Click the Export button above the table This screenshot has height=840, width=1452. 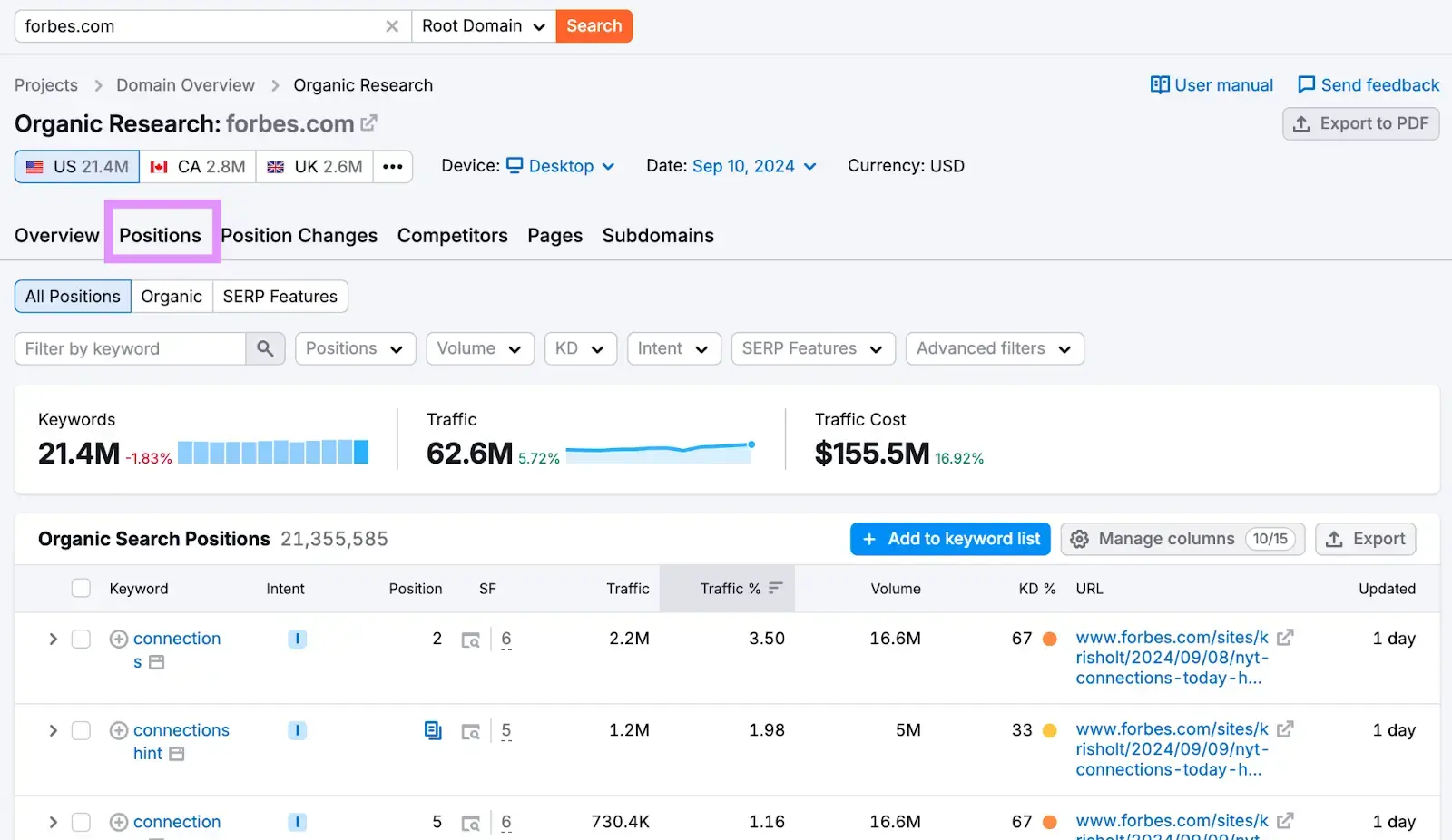tap(1365, 538)
